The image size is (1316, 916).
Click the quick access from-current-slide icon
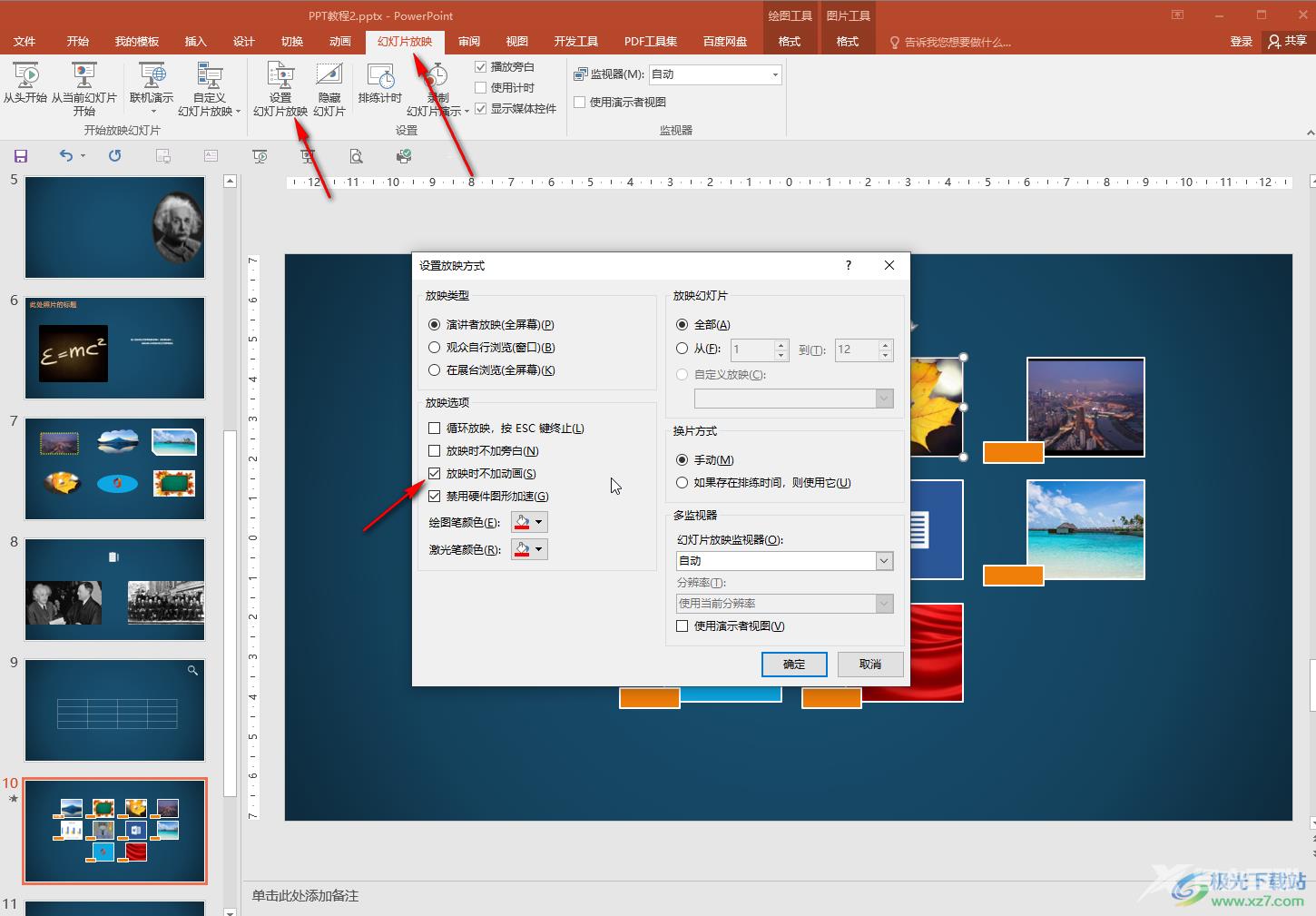click(308, 156)
